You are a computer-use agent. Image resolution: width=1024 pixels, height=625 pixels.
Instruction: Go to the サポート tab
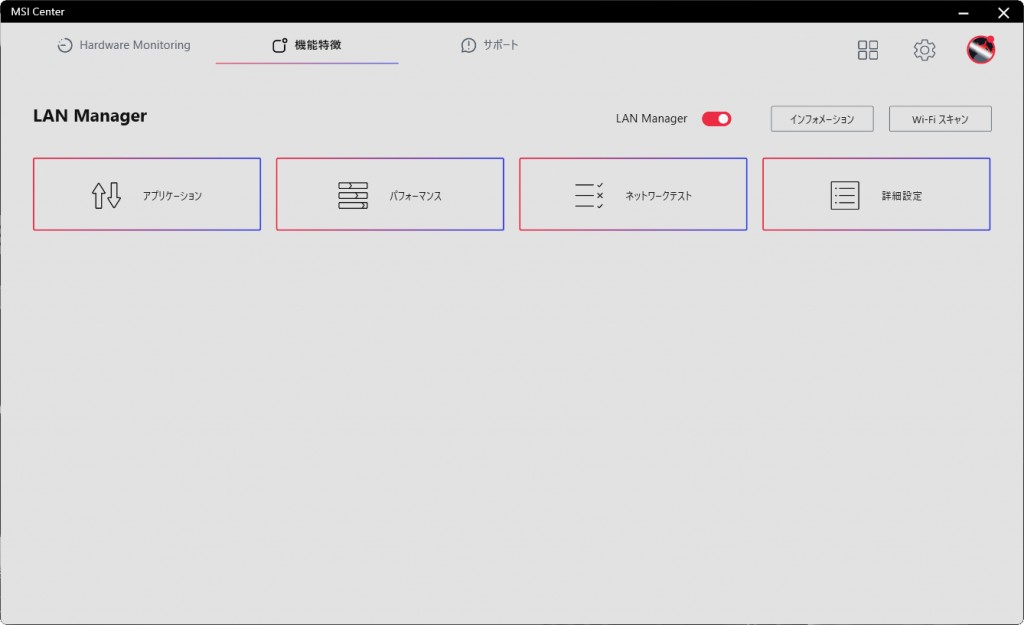(x=490, y=46)
